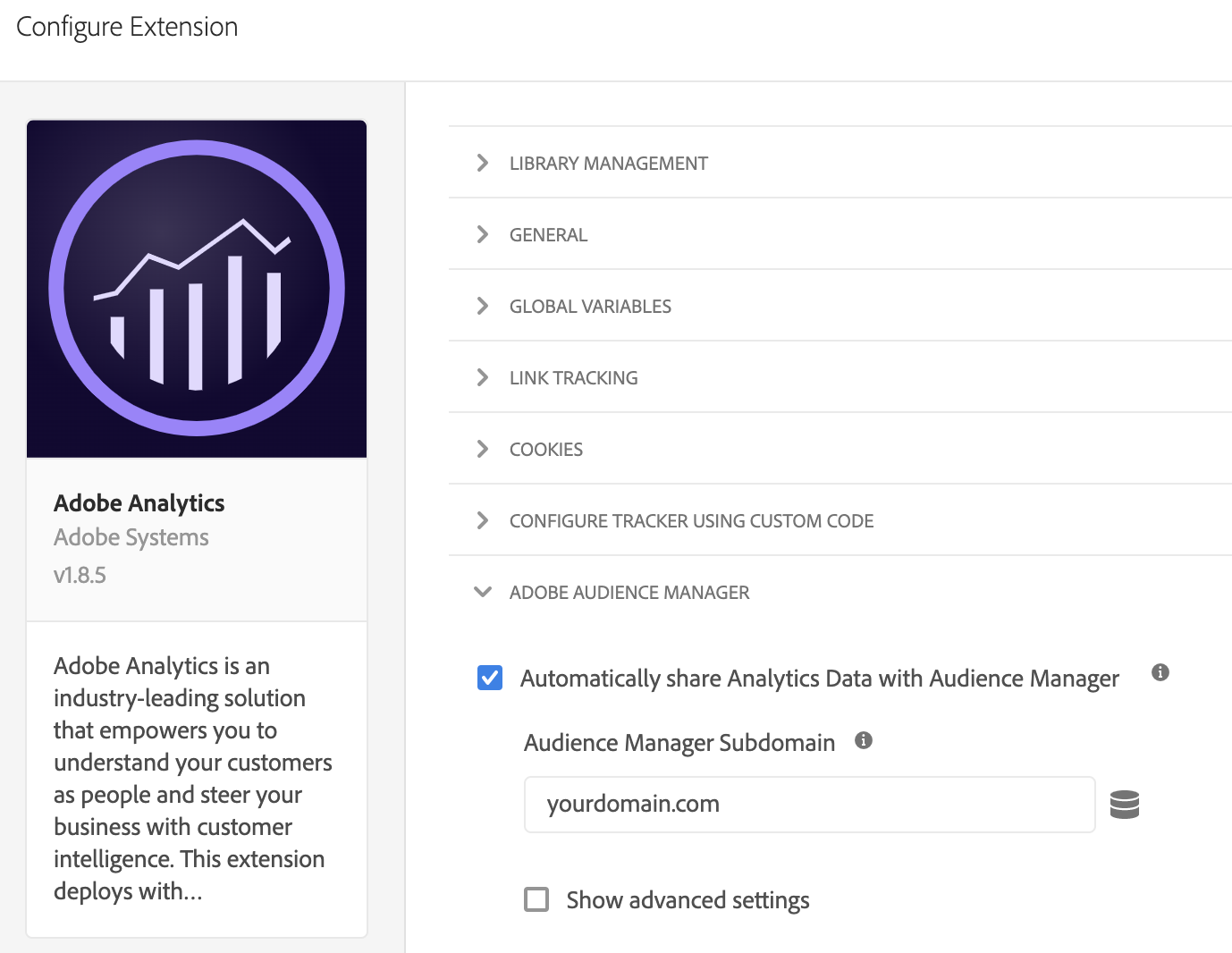
Task: Click info icon beside Automatically share Analytics Data
Action: coord(1160,672)
